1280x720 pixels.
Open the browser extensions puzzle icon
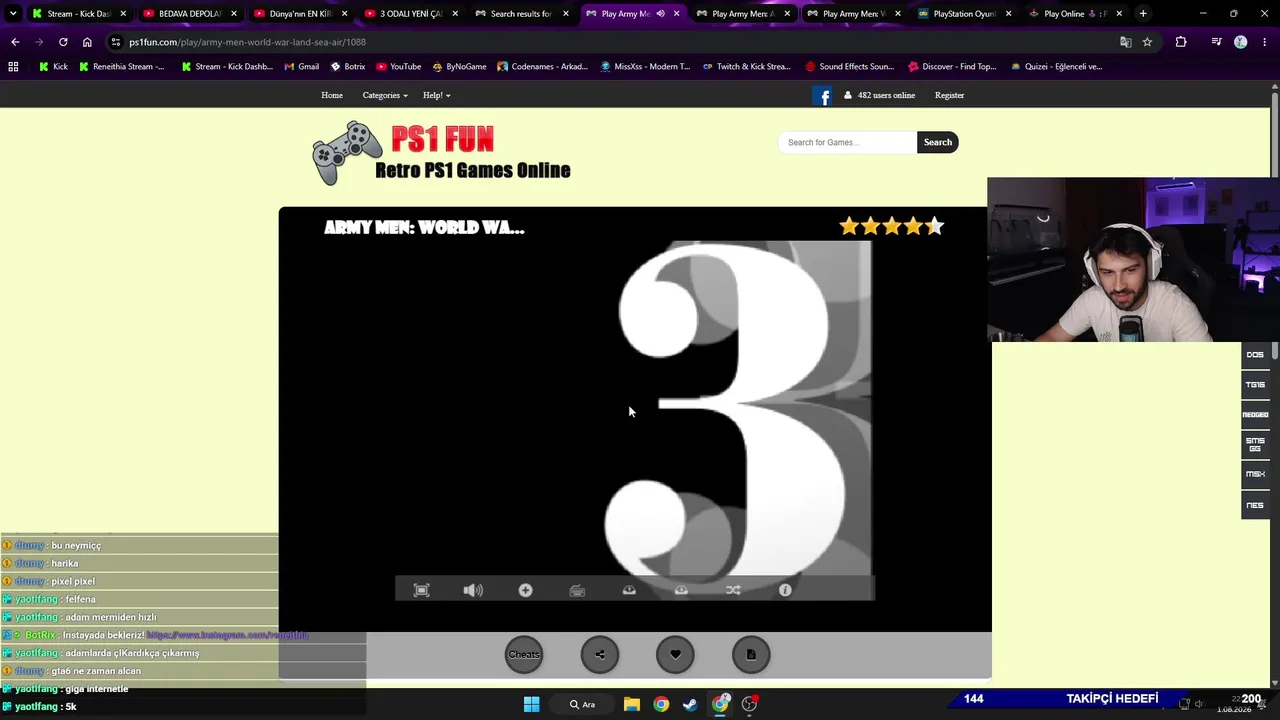click(x=1181, y=42)
